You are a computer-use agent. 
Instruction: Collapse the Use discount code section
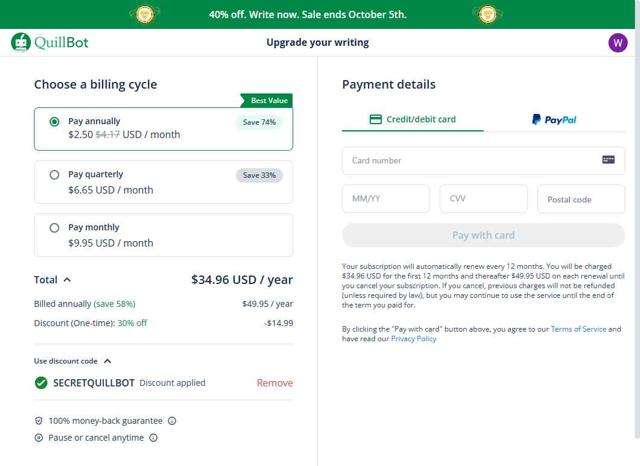click(107, 361)
